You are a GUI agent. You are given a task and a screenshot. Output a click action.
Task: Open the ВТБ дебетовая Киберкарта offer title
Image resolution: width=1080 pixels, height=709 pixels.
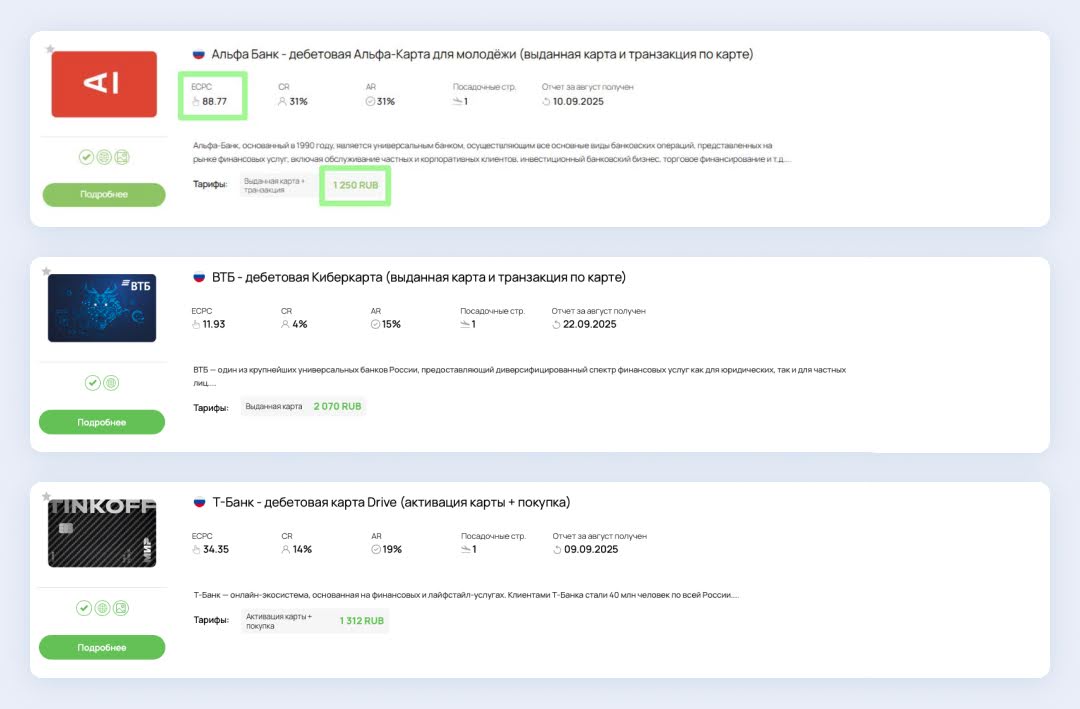[x=418, y=277]
